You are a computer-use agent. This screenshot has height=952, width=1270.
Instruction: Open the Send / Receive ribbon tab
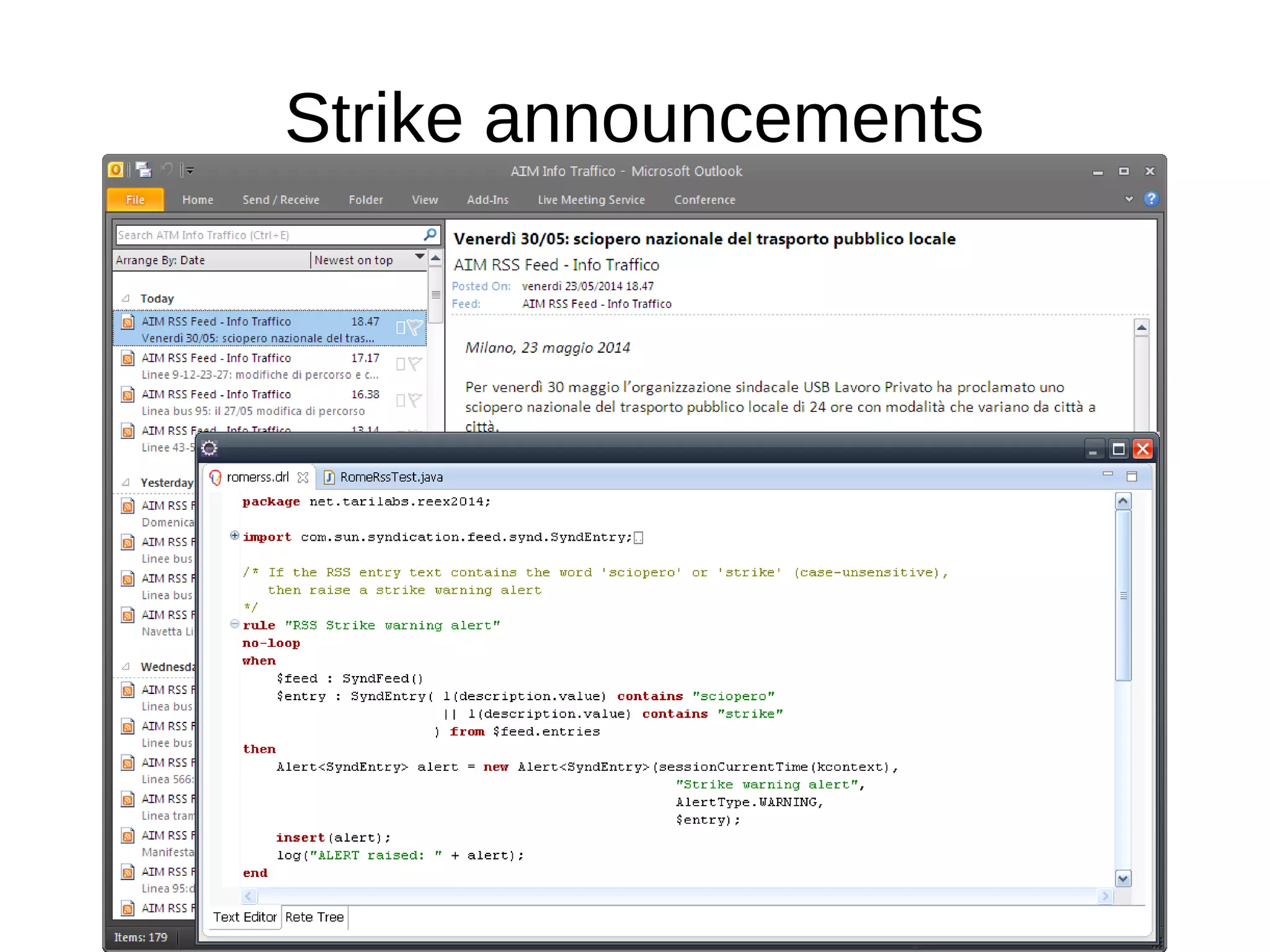coord(281,200)
